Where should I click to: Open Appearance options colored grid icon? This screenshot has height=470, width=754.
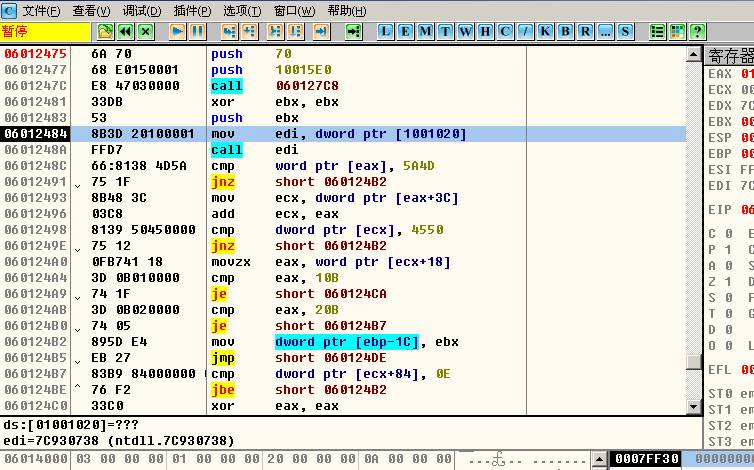(678, 32)
